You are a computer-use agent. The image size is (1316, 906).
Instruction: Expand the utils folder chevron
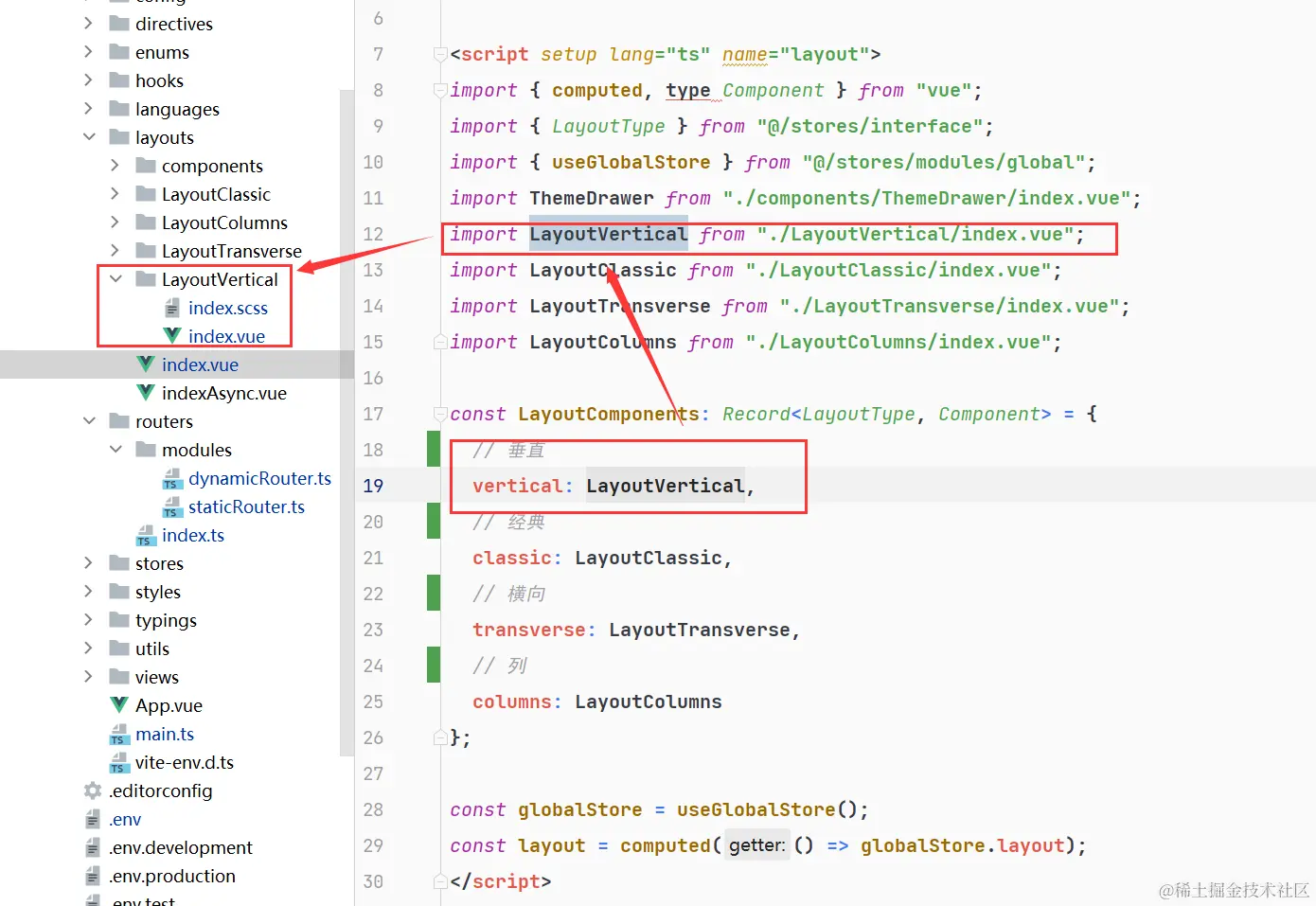88,648
